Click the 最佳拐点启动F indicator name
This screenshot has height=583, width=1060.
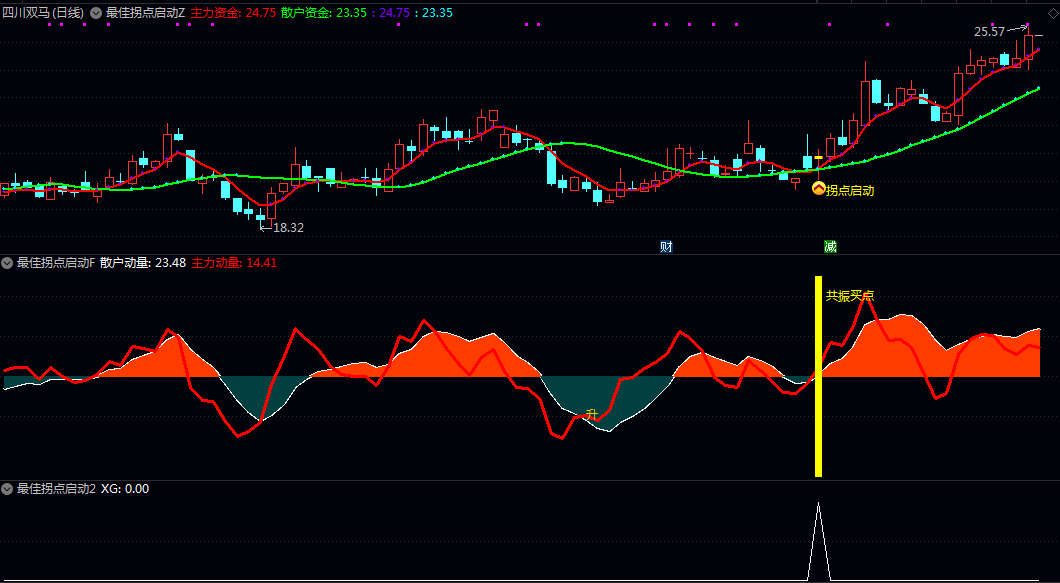pos(55,262)
